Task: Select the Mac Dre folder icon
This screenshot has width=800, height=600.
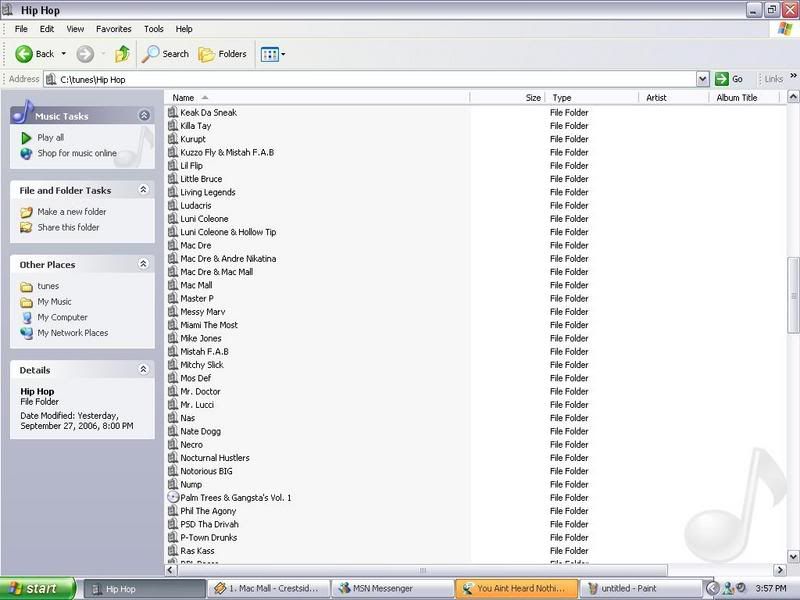Action: 173,245
